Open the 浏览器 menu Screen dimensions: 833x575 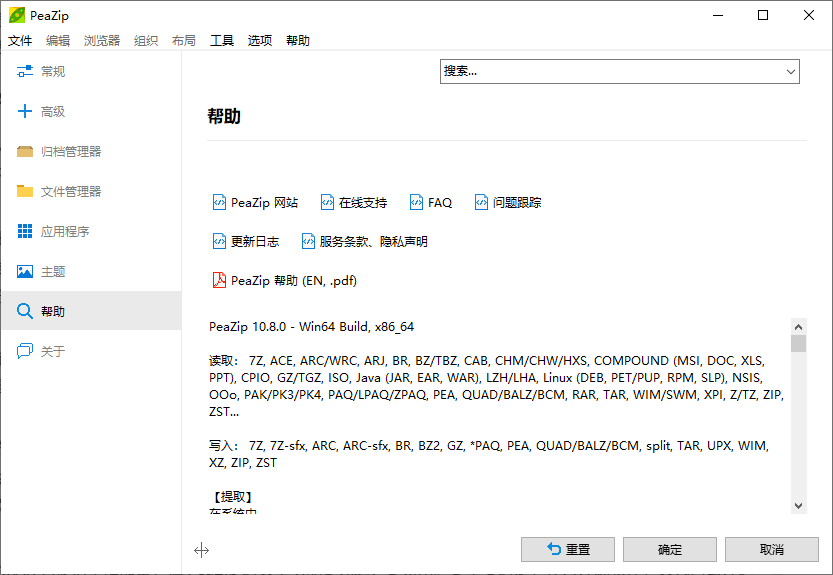coord(102,40)
